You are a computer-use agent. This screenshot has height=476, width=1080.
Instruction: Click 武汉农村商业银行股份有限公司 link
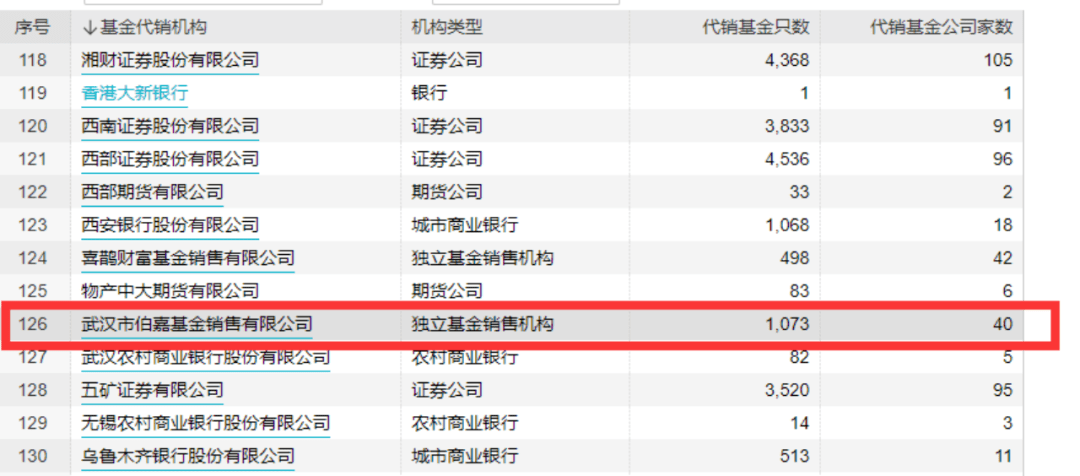(206, 357)
